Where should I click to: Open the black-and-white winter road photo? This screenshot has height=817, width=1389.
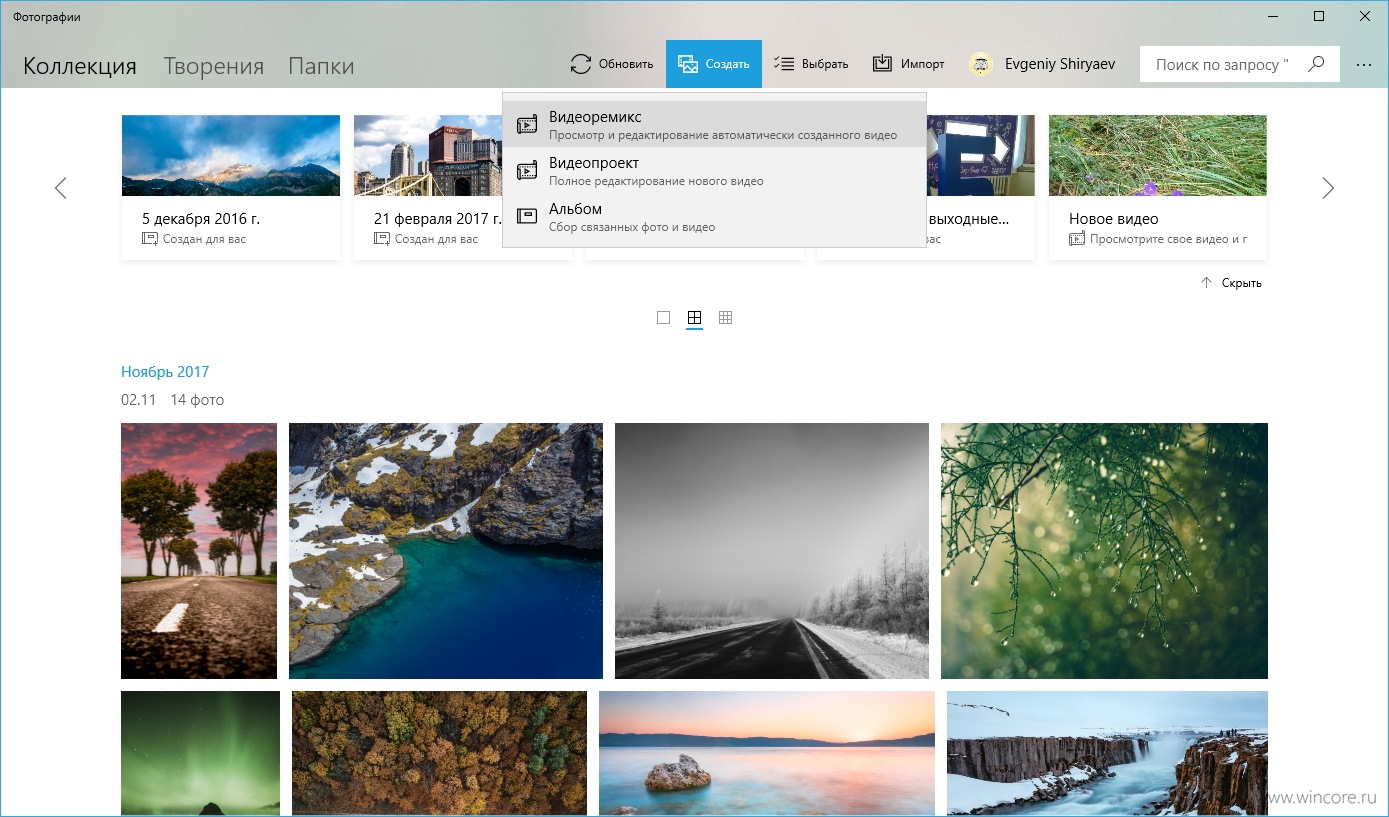point(772,551)
